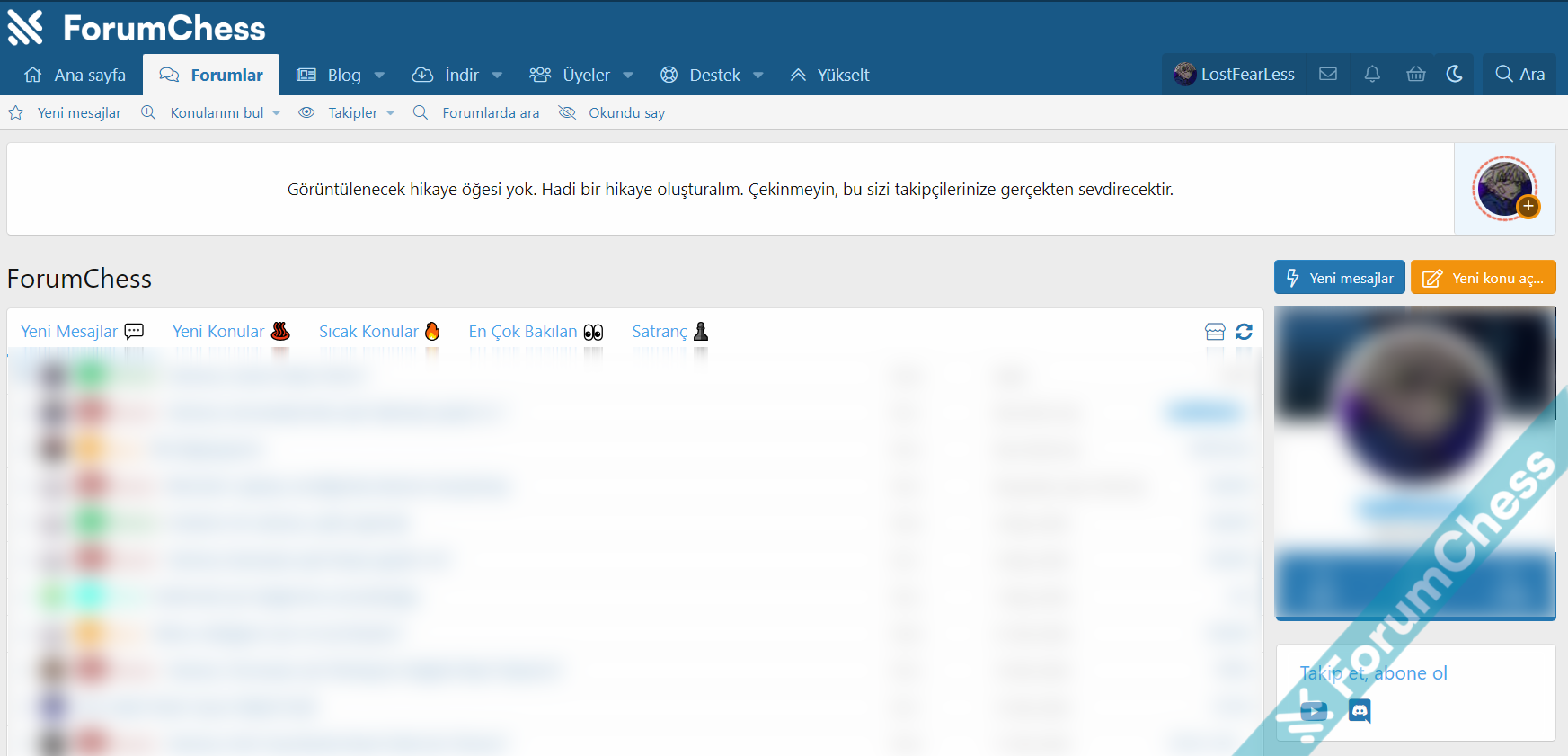Click Okundu say link
The image size is (1568, 756).
coord(625,113)
